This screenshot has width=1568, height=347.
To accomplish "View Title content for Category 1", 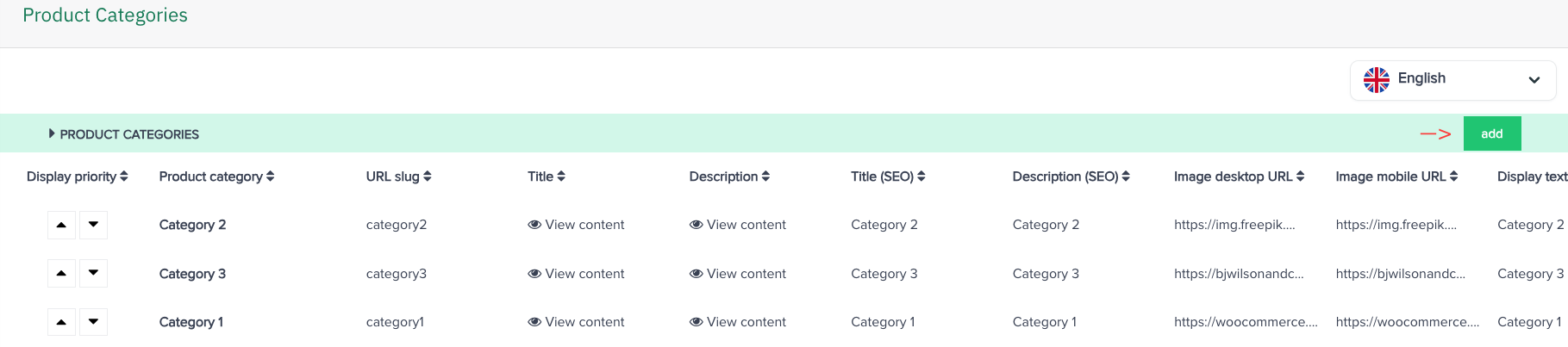I will tap(576, 322).
